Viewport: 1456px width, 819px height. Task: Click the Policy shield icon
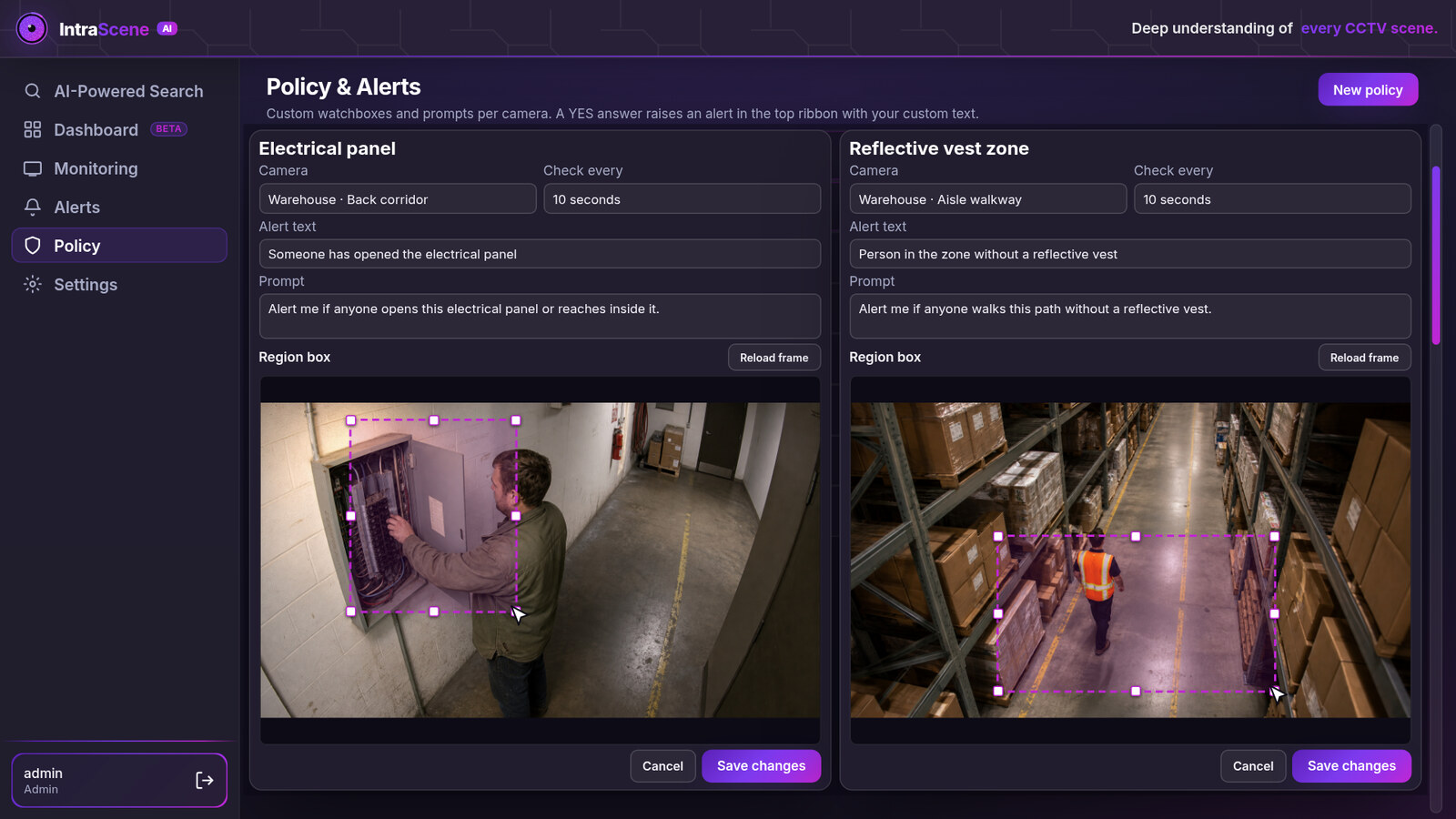[33, 246]
